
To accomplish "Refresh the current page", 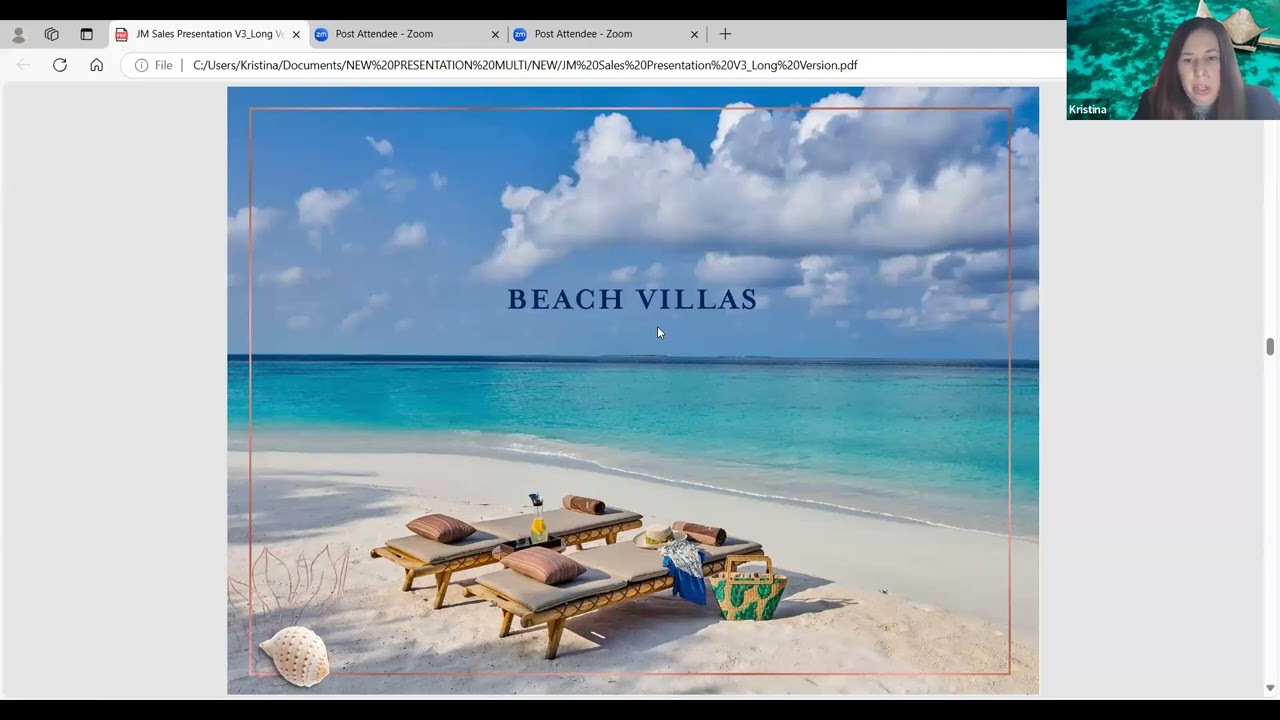I will (60, 65).
